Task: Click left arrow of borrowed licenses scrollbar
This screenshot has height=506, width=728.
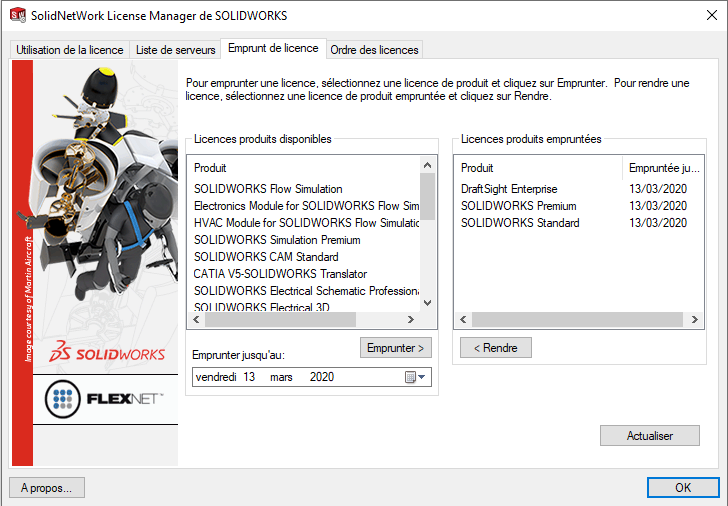Action: 463,319
